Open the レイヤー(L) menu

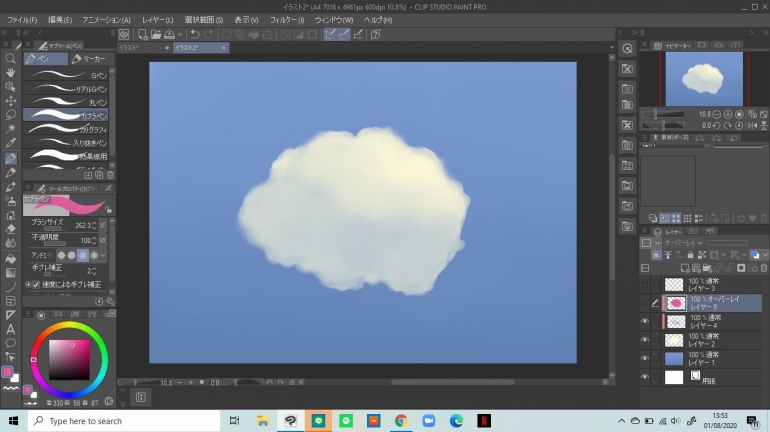pos(158,20)
